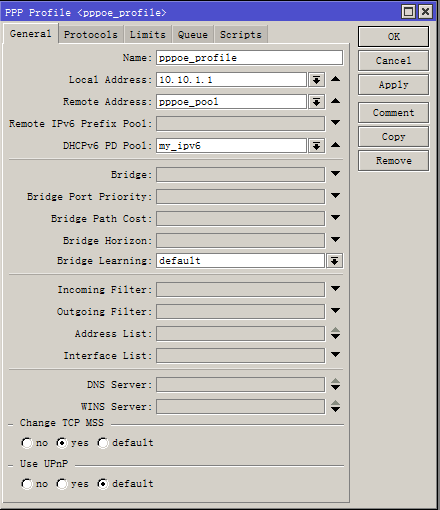Click the DHCPv6 PD Pool field
This screenshot has height=510, width=440.
coord(231,146)
